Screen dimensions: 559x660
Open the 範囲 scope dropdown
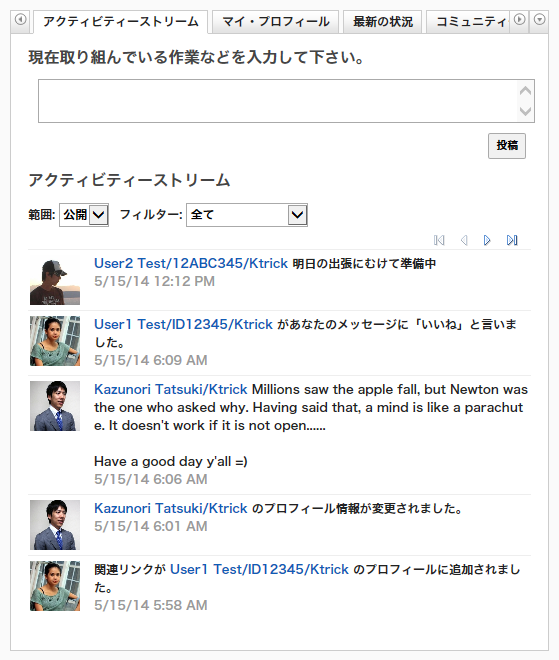[84, 215]
